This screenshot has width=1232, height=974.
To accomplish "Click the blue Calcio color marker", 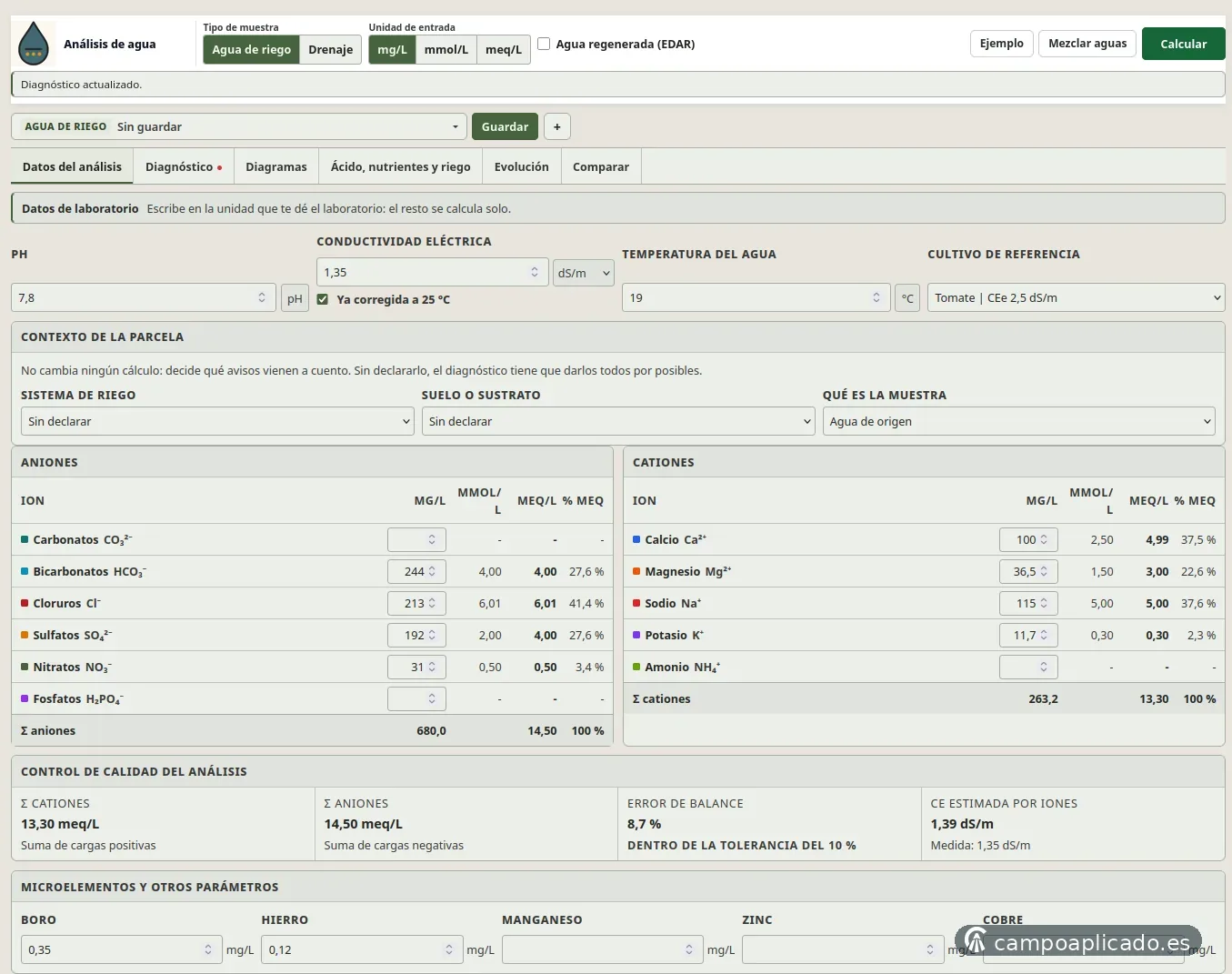I will (636, 539).
